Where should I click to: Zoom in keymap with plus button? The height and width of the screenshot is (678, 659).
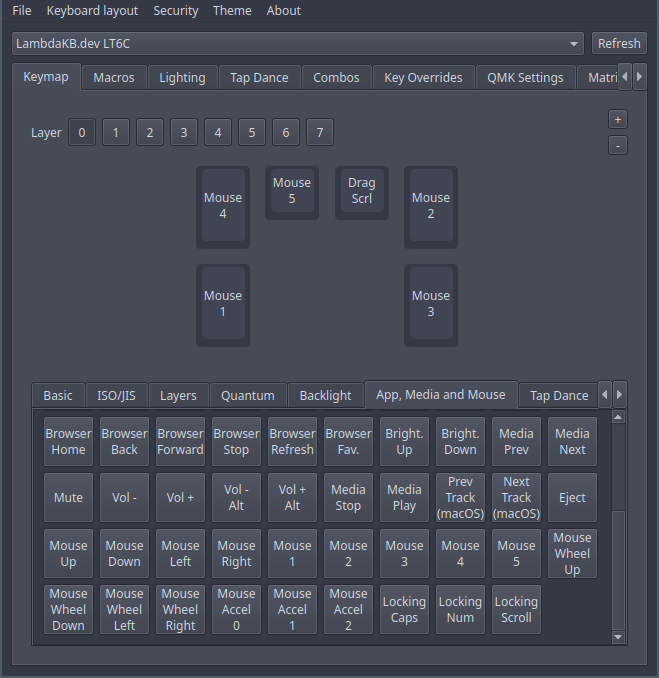pos(617,120)
